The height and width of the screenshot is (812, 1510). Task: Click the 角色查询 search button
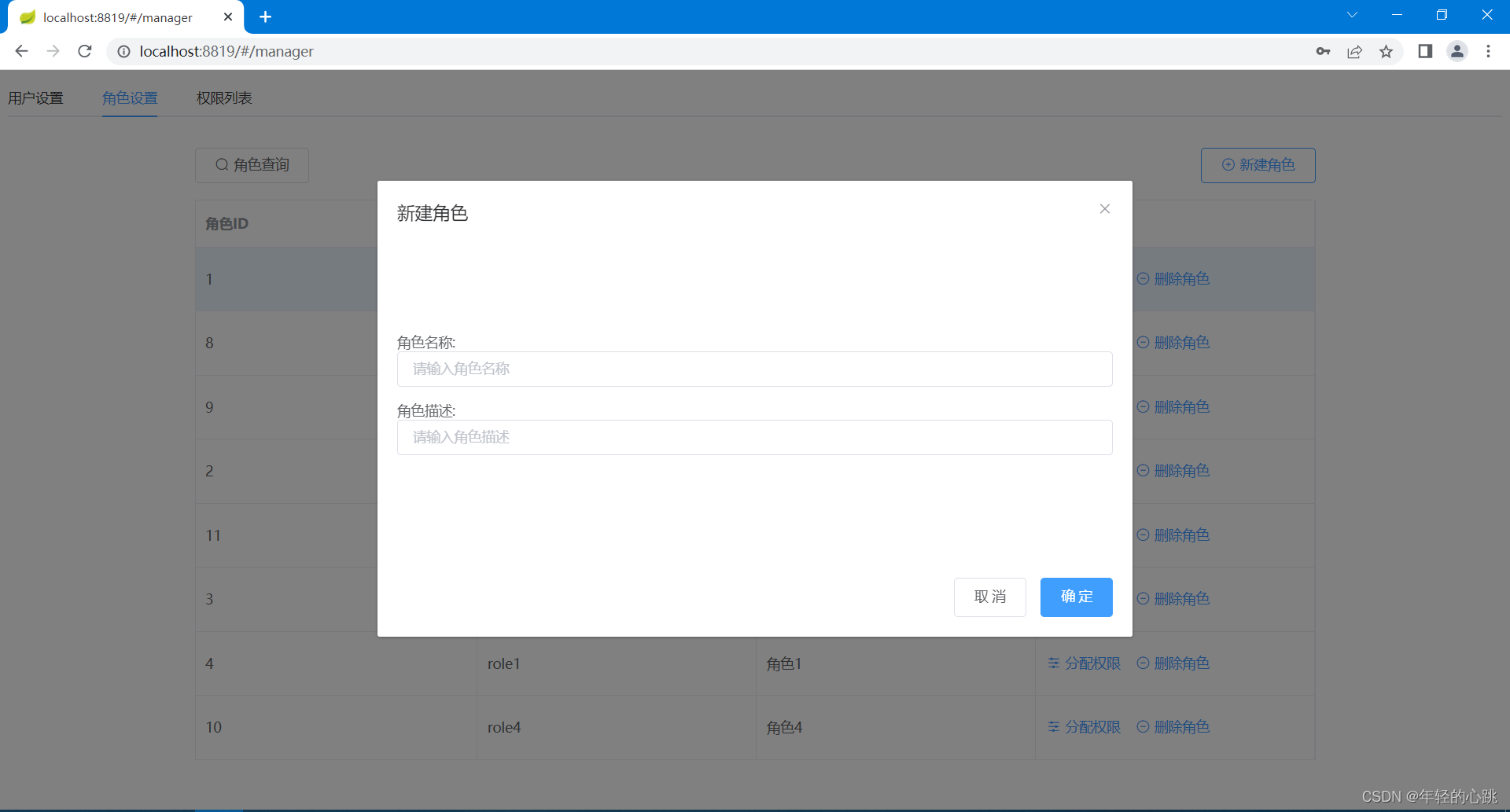tap(252, 165)
